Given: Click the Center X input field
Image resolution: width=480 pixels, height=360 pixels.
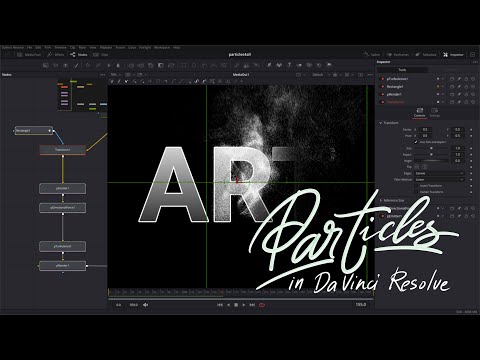Looking at the screenshot, I should pyautogui.click(x=425, y=129).
